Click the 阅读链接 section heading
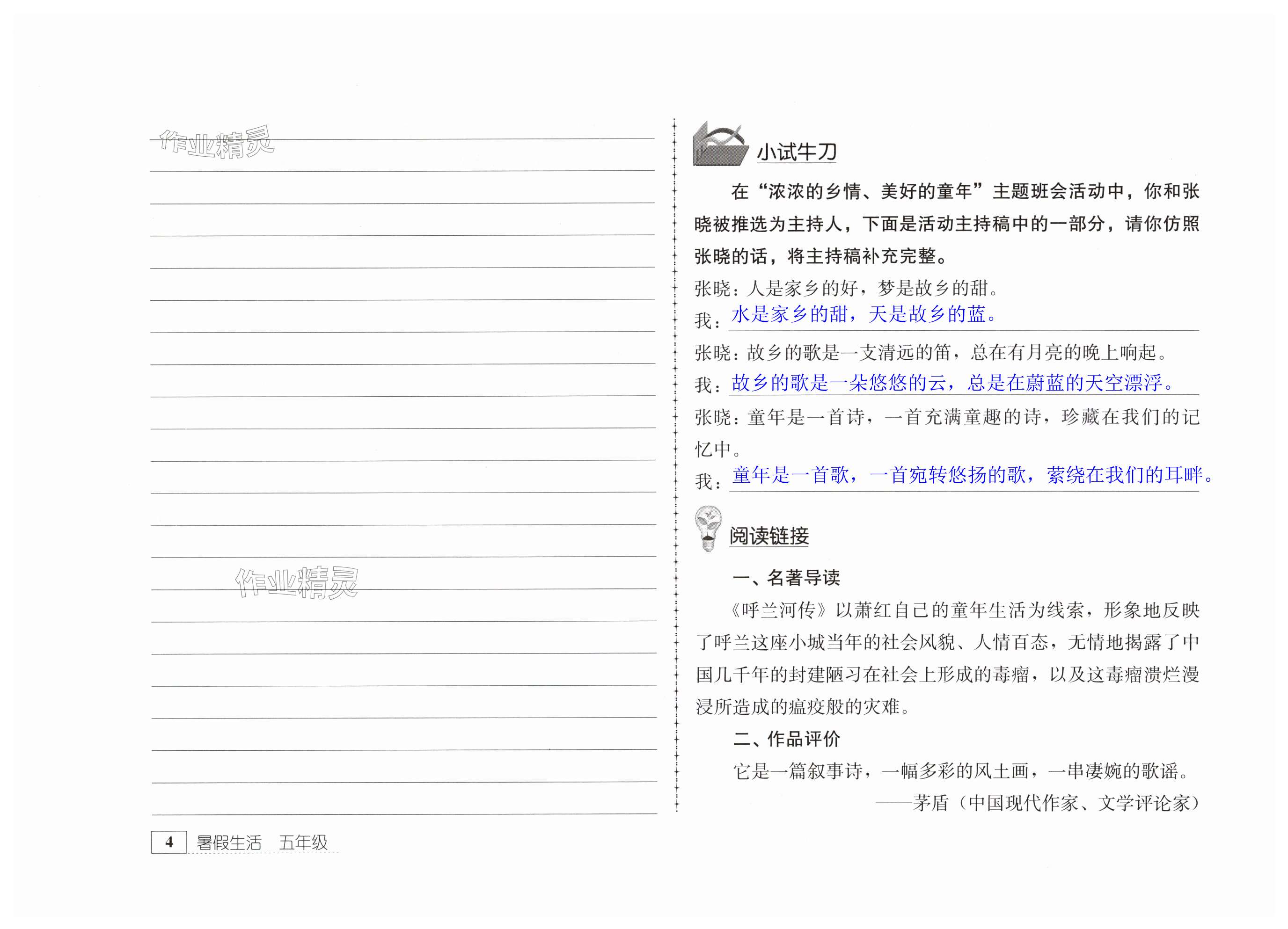 [769, 535]
